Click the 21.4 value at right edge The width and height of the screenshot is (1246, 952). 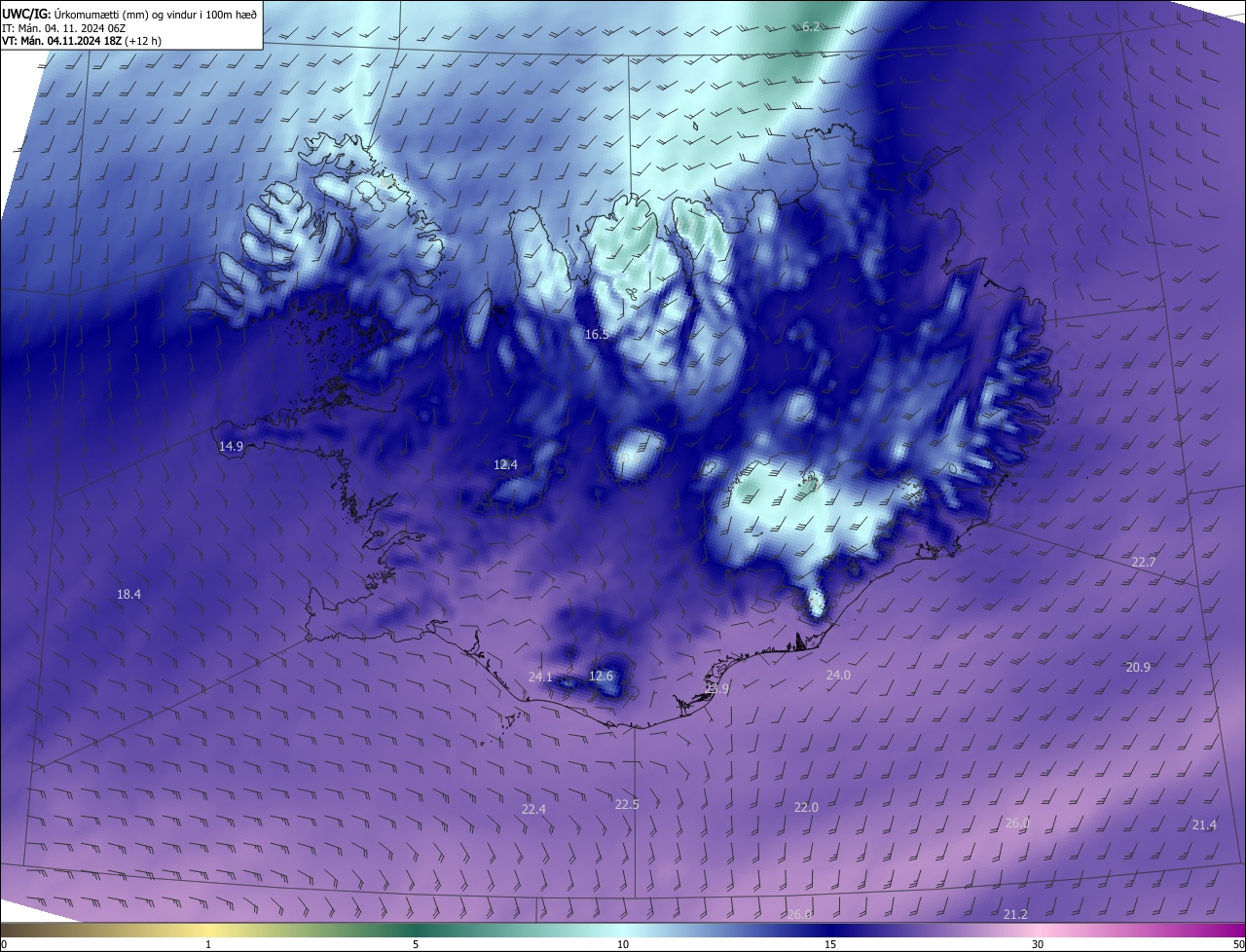click(1204, 824)
